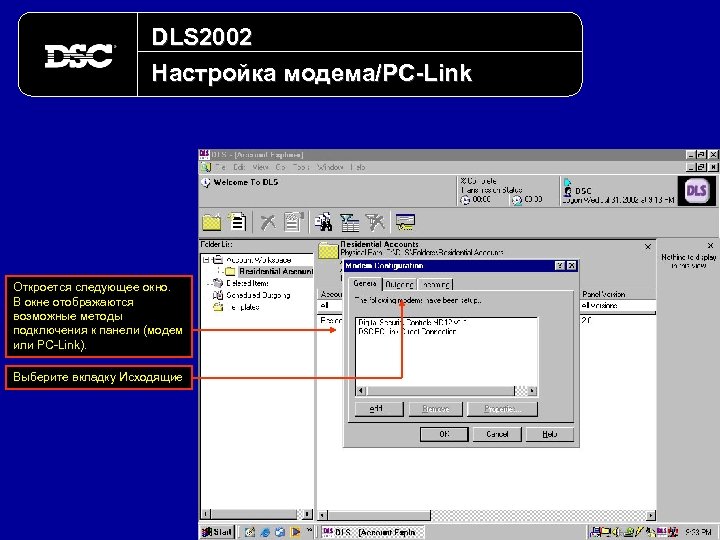Confirm dialog with OK button
This screenshot has width=720, height=540.
click(x=444, y=434)
